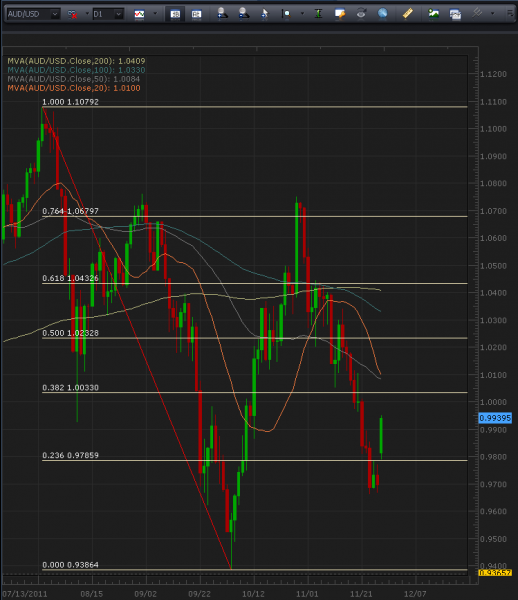The width and height of the screenshot is (518, 600).
Task: Select the yellow ruler measure tool
Action: click(408, 14)
